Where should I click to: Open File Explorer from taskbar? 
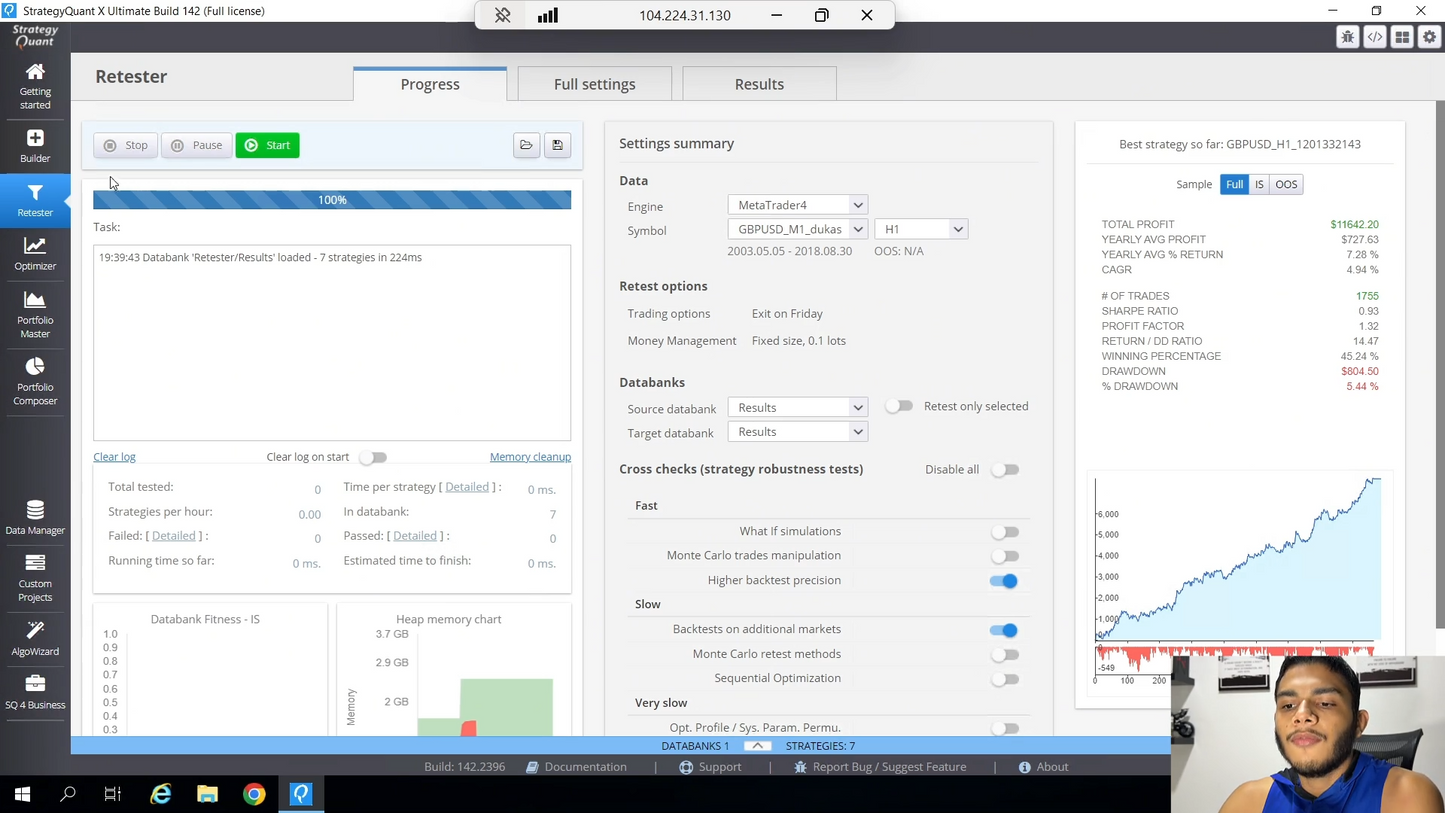[207, 794]
